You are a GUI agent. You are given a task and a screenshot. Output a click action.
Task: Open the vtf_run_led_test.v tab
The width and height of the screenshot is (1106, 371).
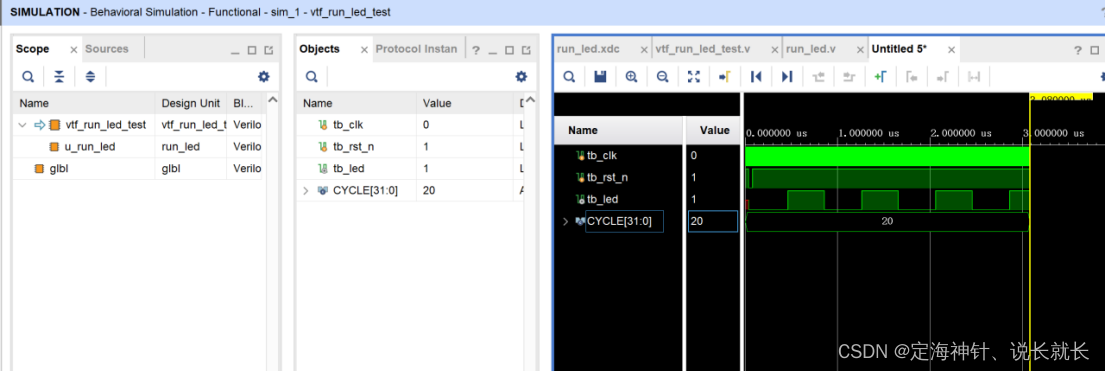(x=703, y=49)
